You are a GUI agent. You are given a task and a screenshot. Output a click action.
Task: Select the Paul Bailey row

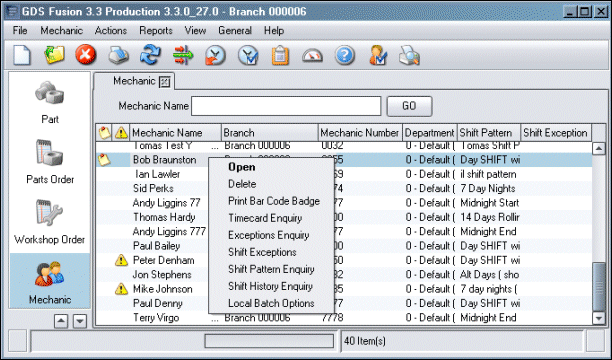click(344, 246)
